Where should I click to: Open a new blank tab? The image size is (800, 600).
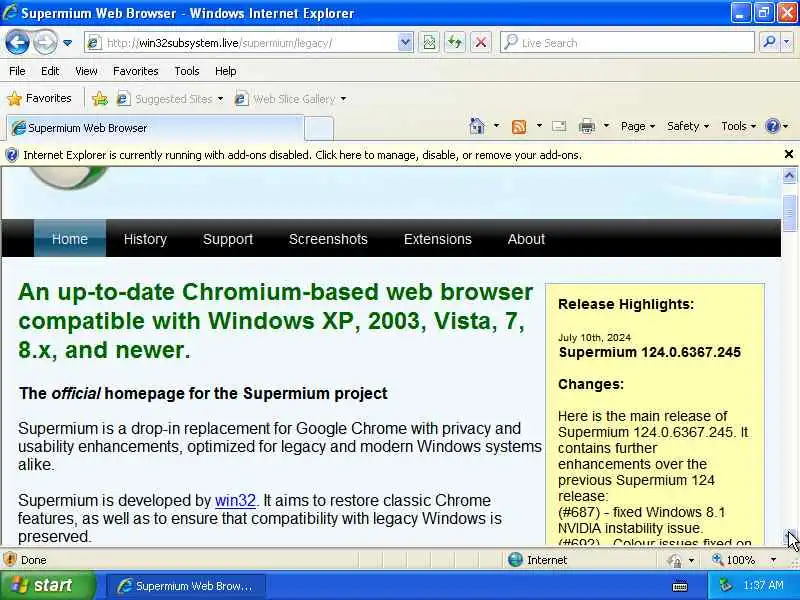[x=319, y=128]
